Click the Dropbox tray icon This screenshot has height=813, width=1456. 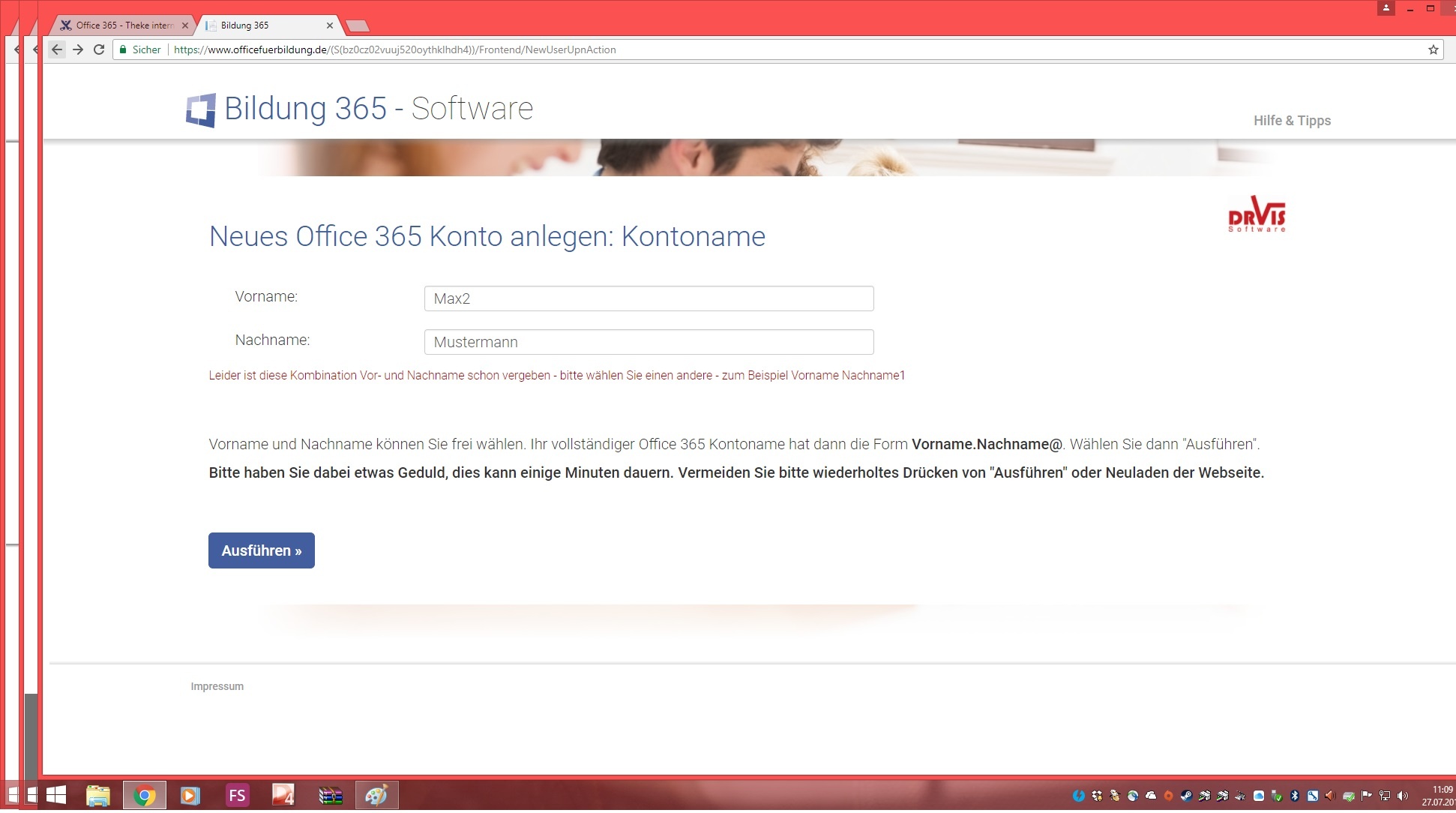(x=1097, y=796)
